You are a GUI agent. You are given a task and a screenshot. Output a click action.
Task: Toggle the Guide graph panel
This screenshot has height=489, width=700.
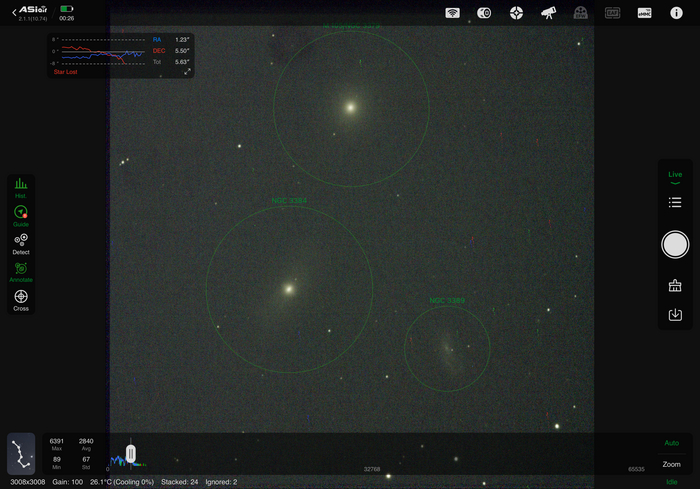coord(21,214)
